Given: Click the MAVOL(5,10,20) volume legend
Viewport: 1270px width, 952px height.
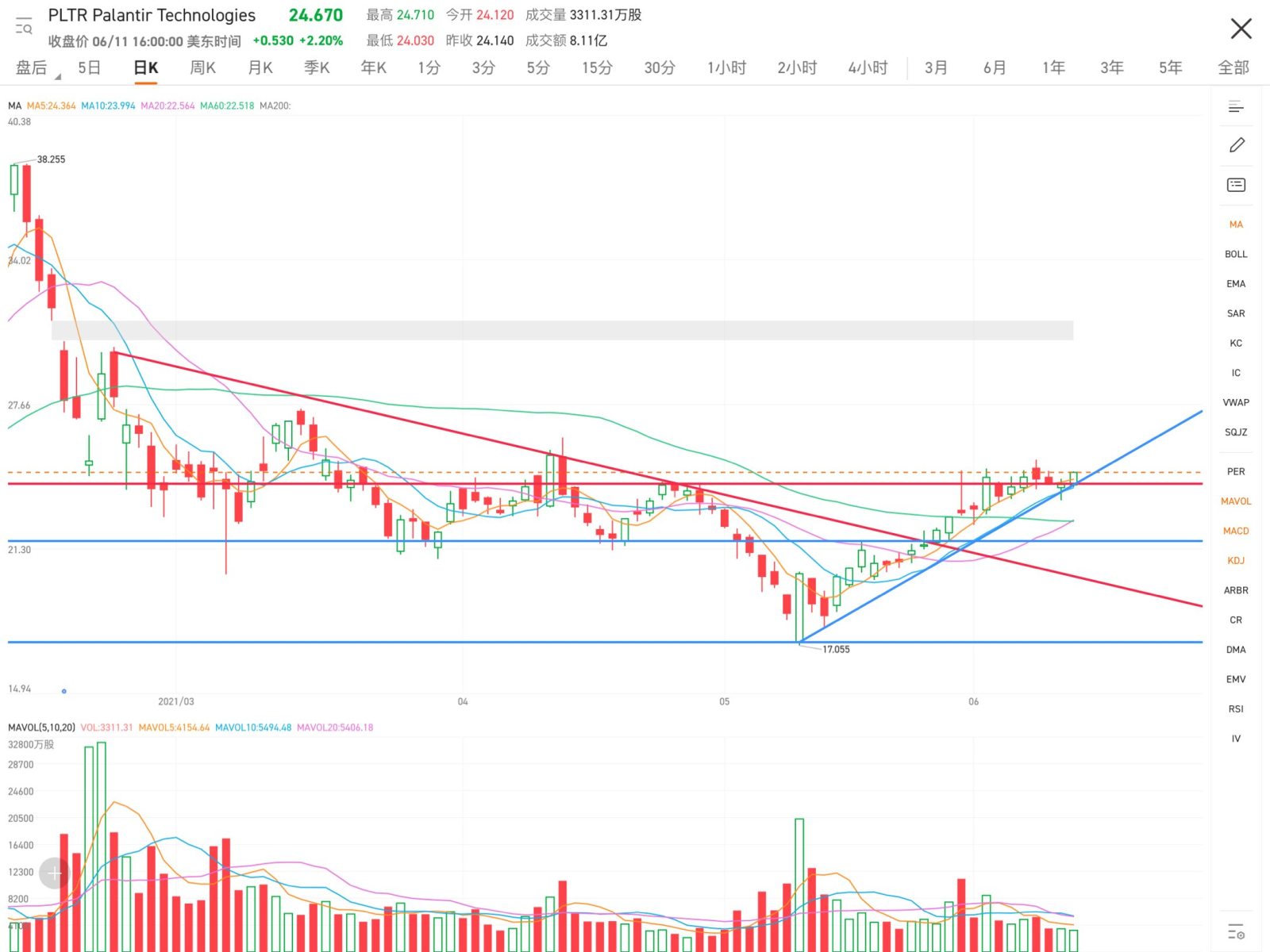Looking at the screenshot, I should click(41, 727).
